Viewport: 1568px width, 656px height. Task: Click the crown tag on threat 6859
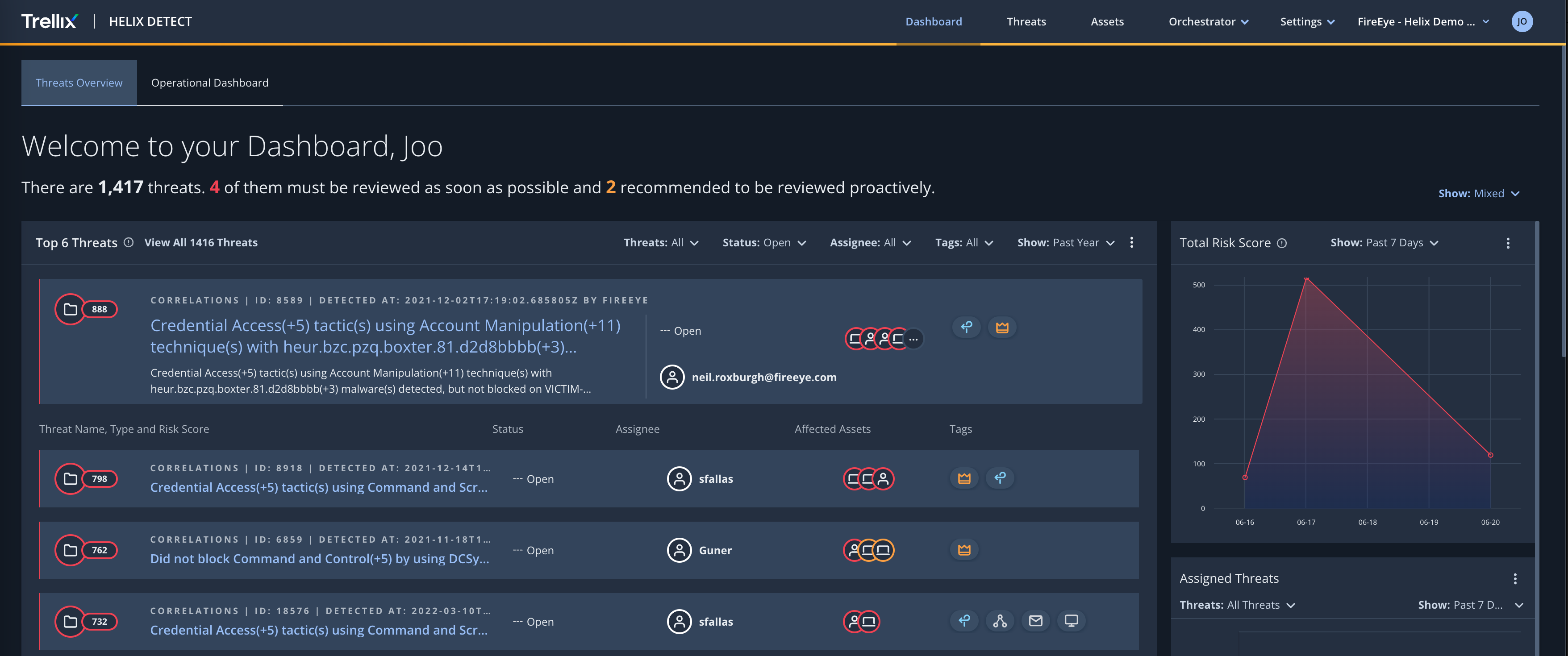click(x=964, y=550)
